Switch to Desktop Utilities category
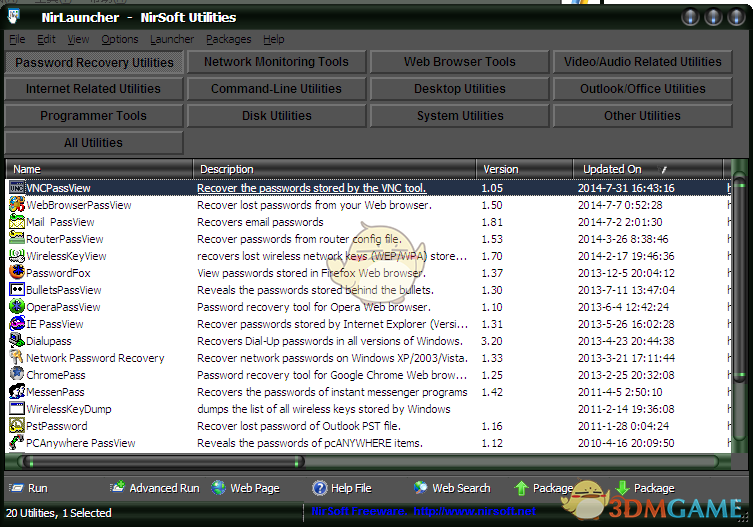The height and width of the screenshot is (527, 753). click(460, 89)
